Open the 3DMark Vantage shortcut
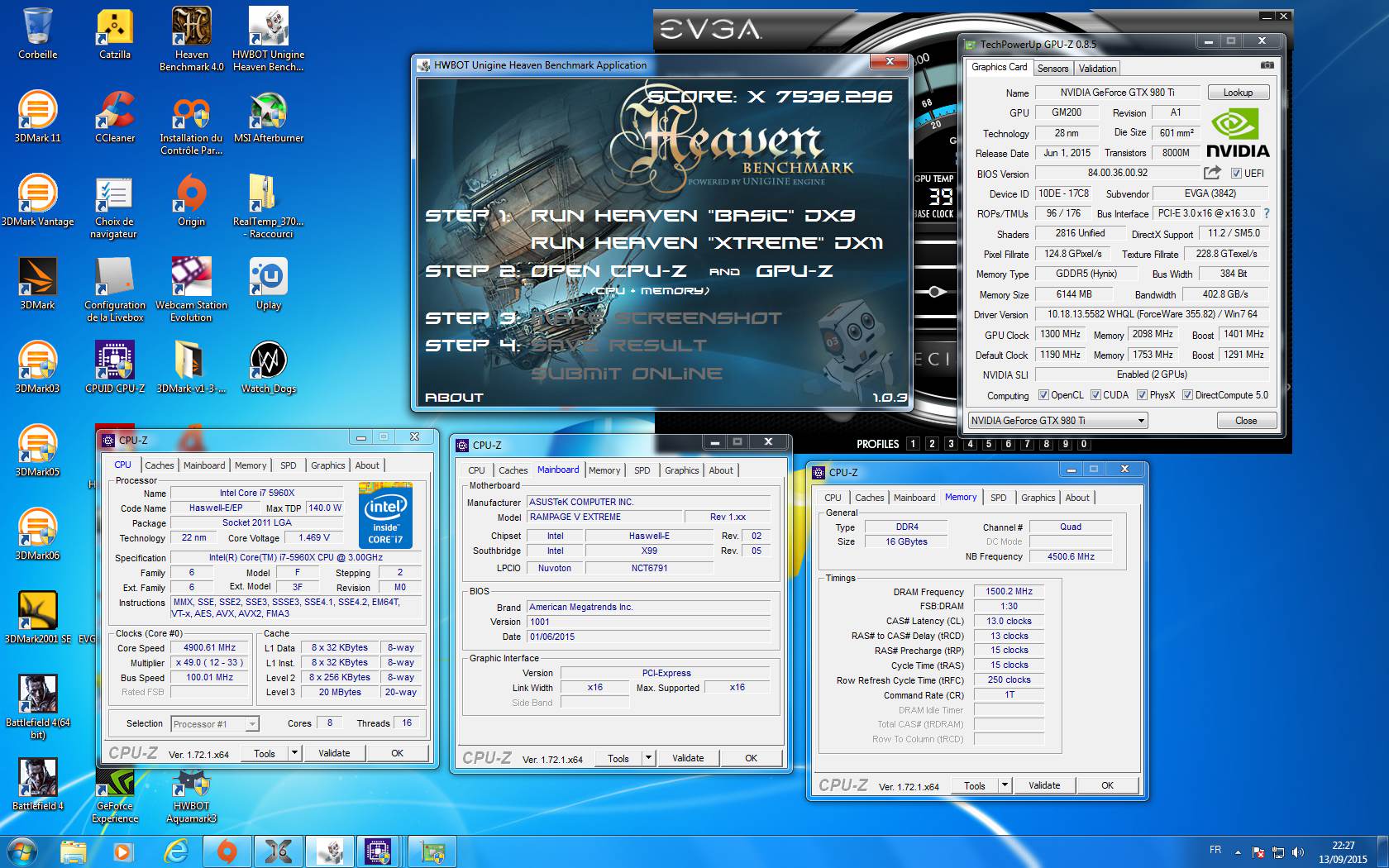The image size is (1389, 868). tap(37, 200)
